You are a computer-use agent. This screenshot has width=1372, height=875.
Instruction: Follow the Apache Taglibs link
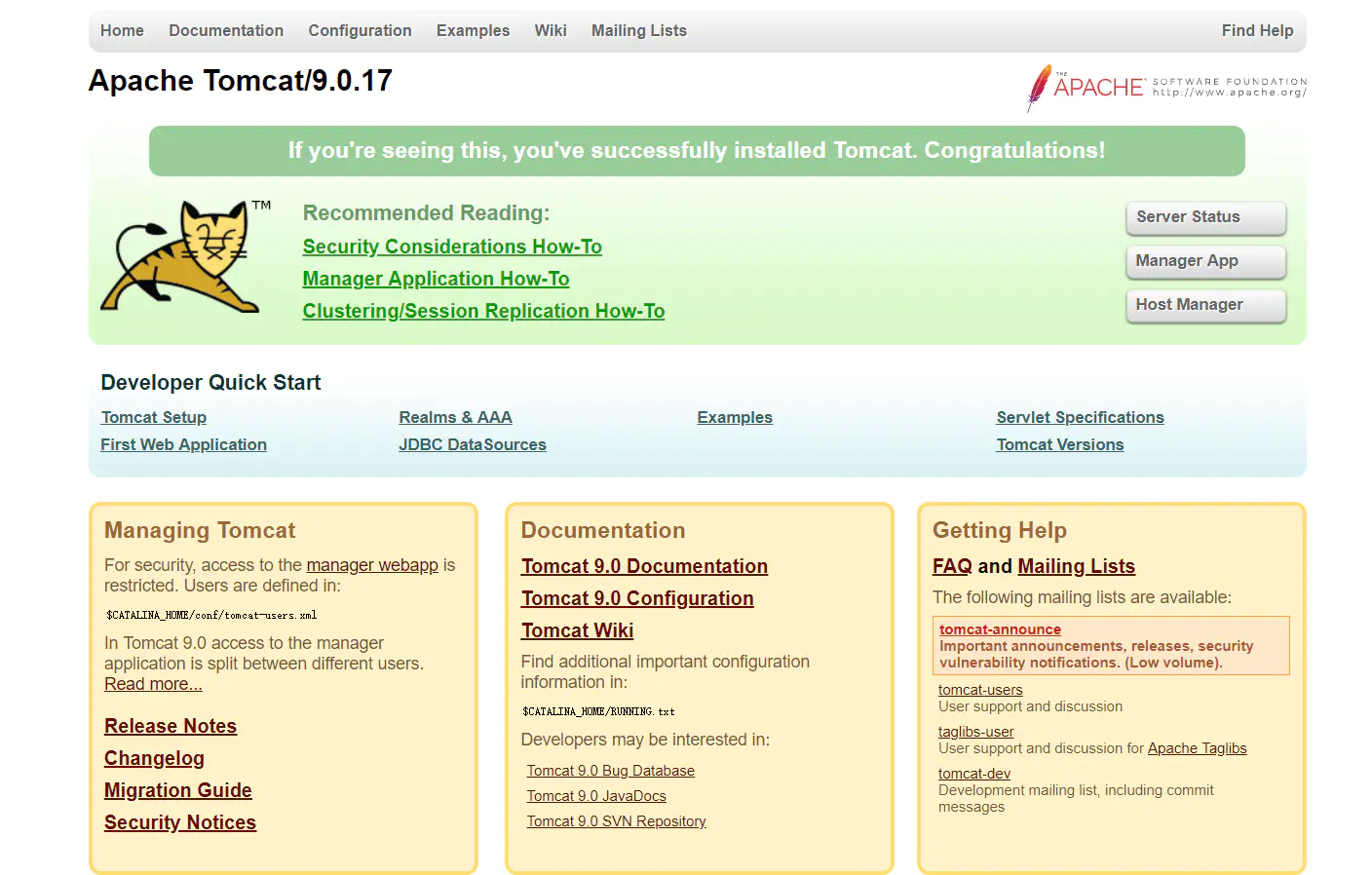click(x=1197, y=748)
